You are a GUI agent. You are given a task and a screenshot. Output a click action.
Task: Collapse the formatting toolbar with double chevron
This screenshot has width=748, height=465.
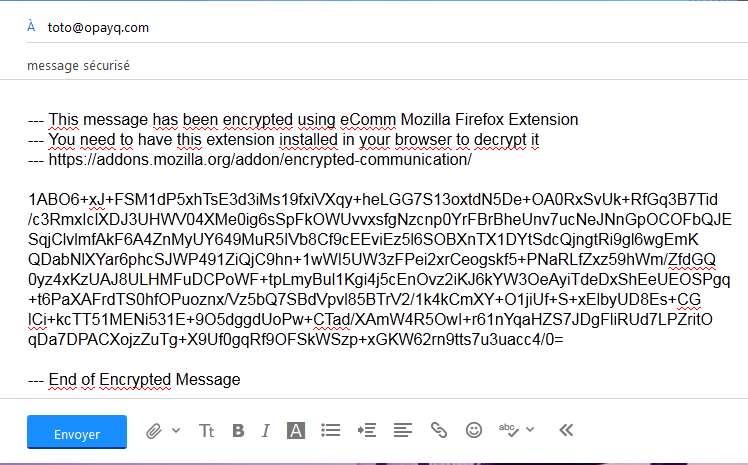(x=566, y=430)
